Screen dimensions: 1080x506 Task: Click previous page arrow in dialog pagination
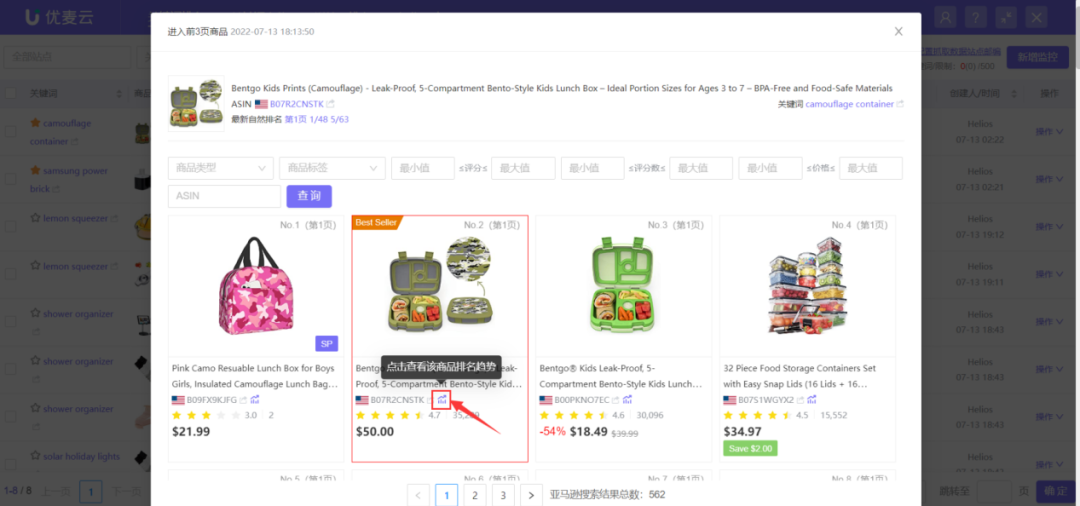[418, 494]
